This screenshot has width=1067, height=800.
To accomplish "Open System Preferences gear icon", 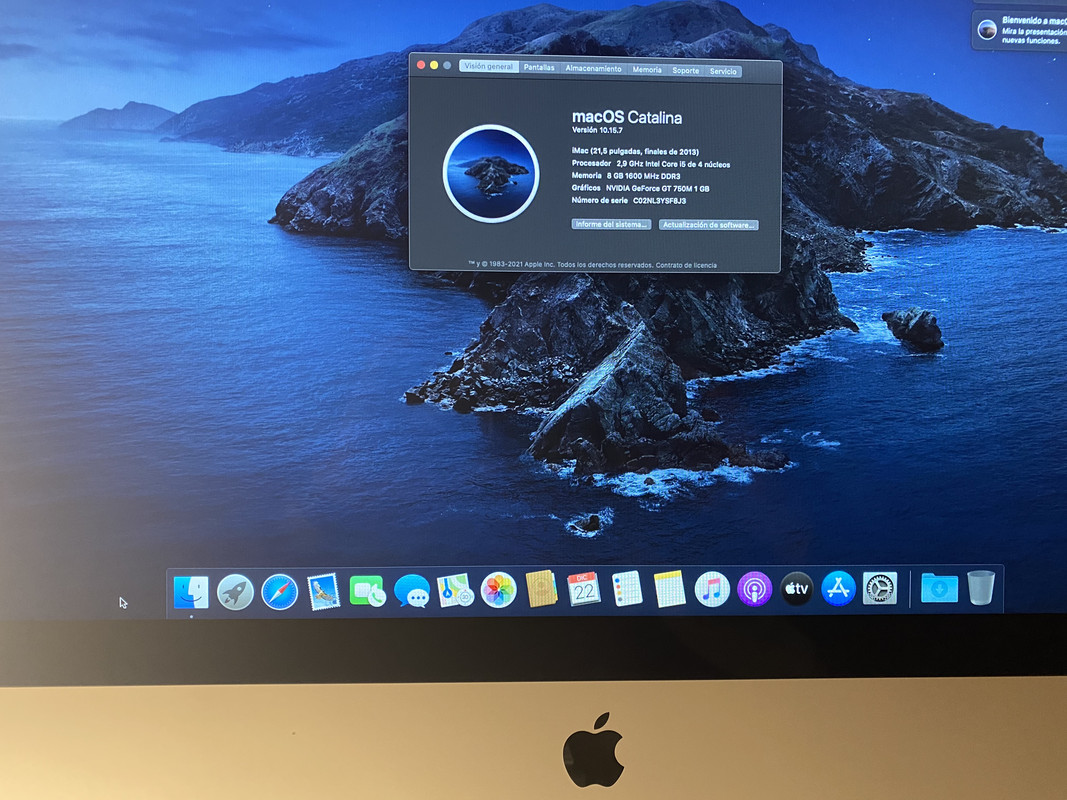I will (x=880, y=588).
